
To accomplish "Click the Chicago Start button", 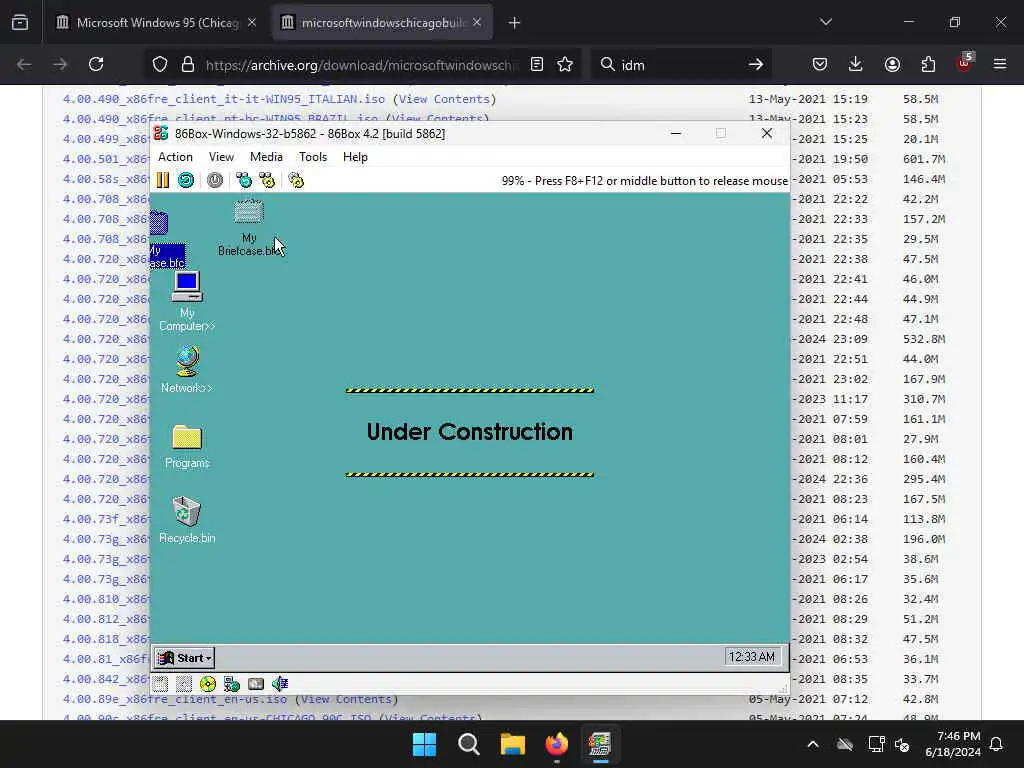I will click(185, 658).
